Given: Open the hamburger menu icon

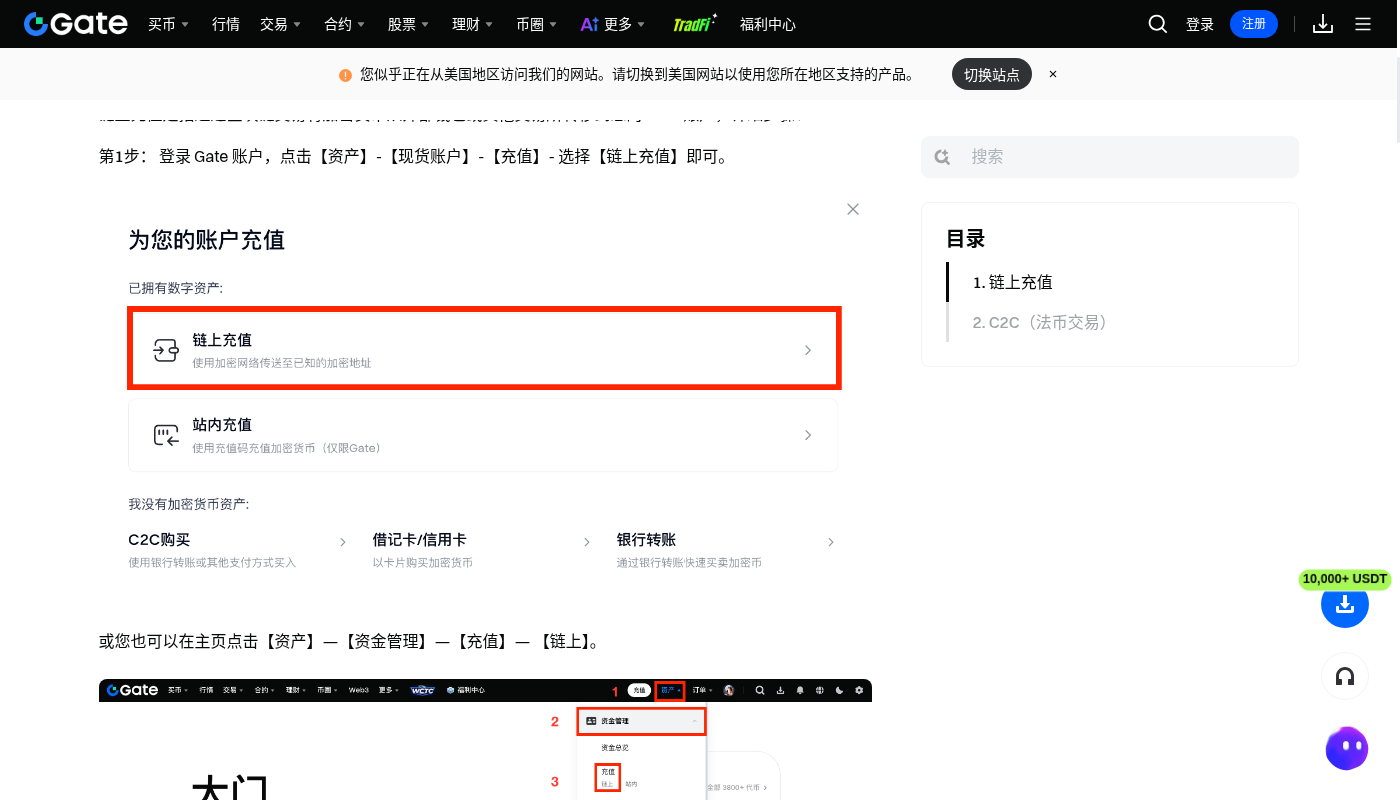Looking at the screenshot, I should tap(1363, 24).
